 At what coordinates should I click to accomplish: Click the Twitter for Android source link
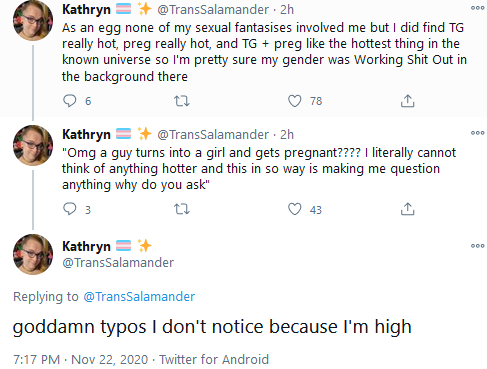(x=214, y=359)
